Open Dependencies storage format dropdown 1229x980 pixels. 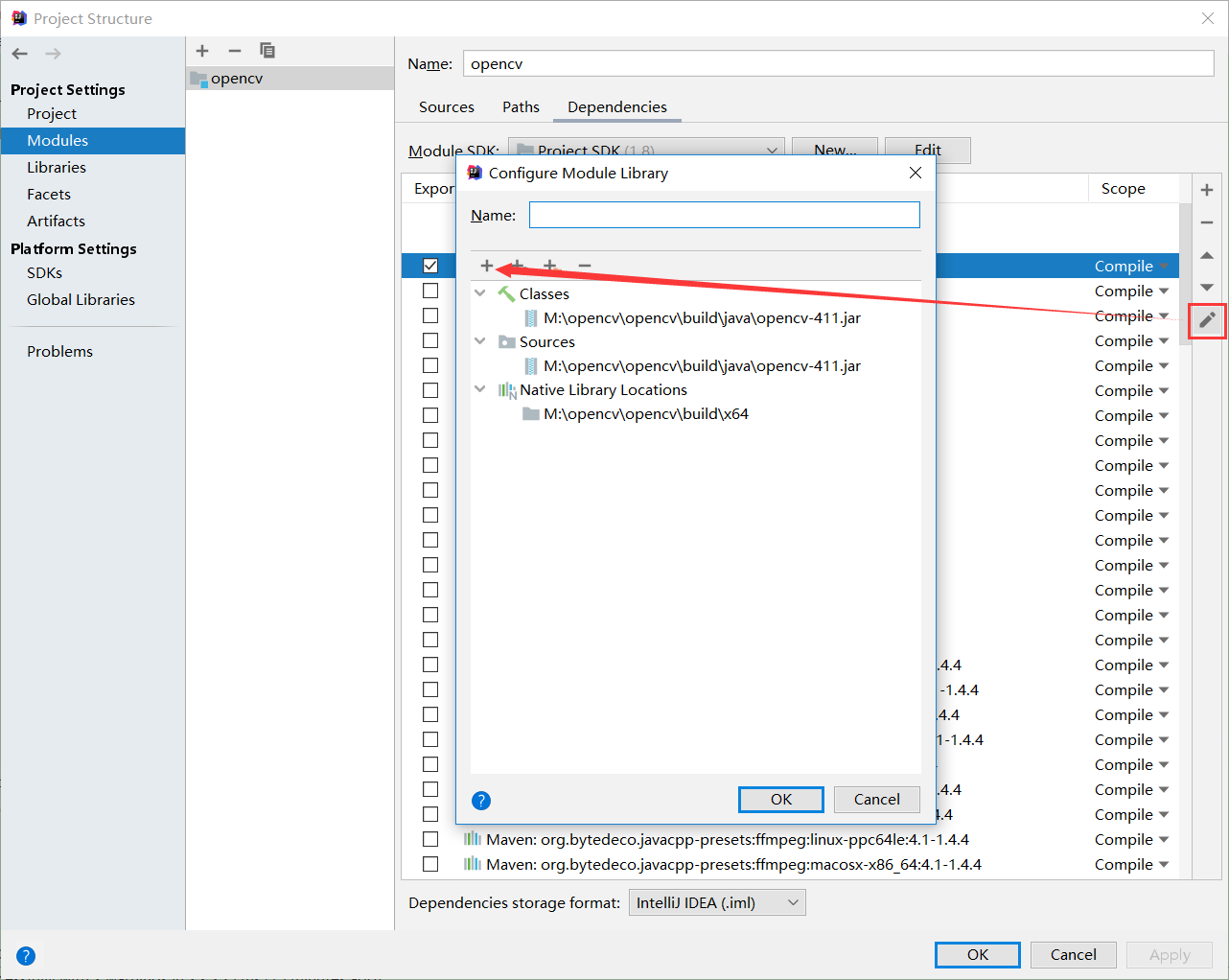pyautogui.click(x=717, y=902)
